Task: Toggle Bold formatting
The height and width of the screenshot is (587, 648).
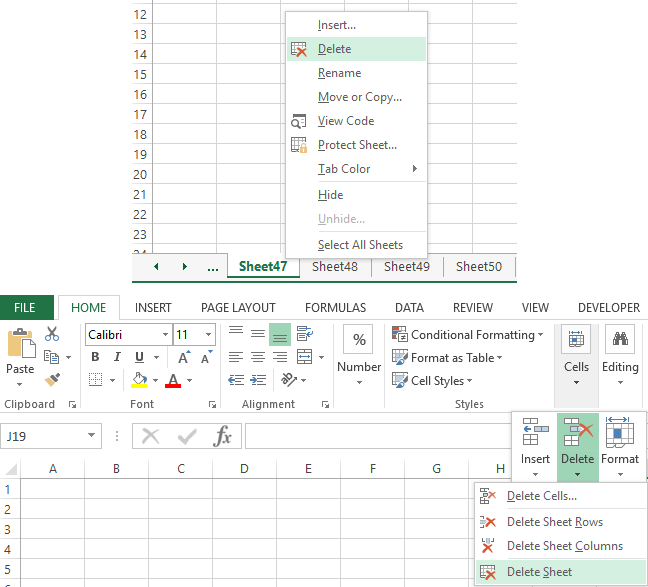Action: [x=95, y=357]
